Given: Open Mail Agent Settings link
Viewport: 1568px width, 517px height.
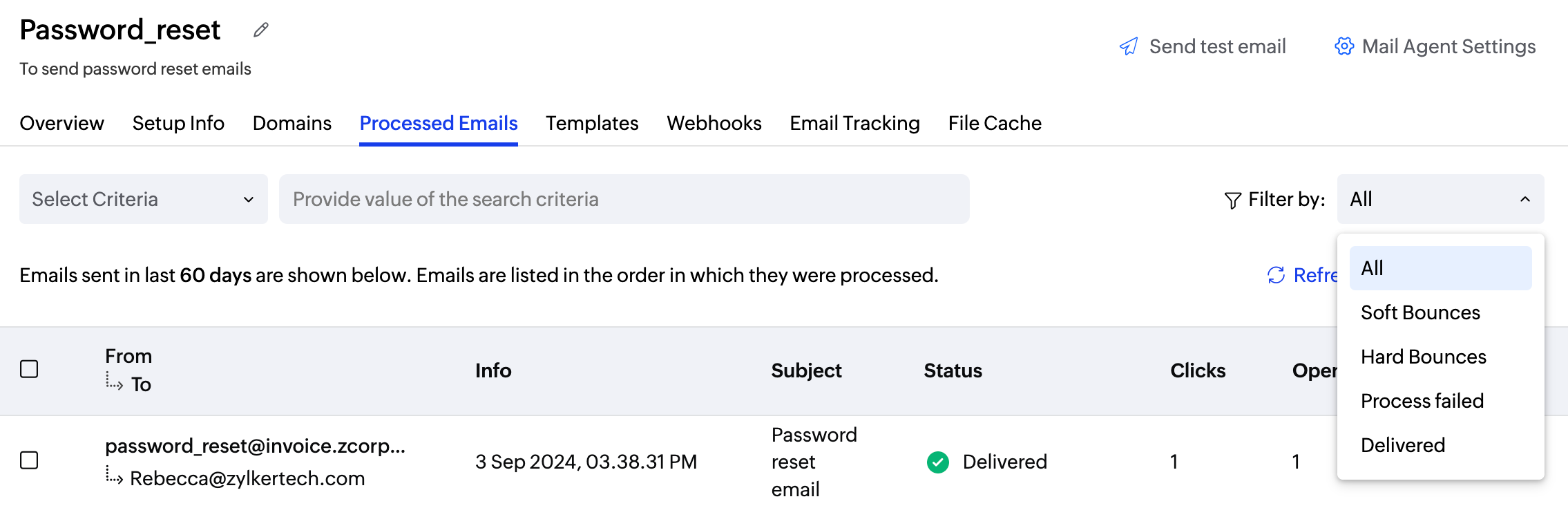Looking at the screenshot, I should [x=1449, y=46].
